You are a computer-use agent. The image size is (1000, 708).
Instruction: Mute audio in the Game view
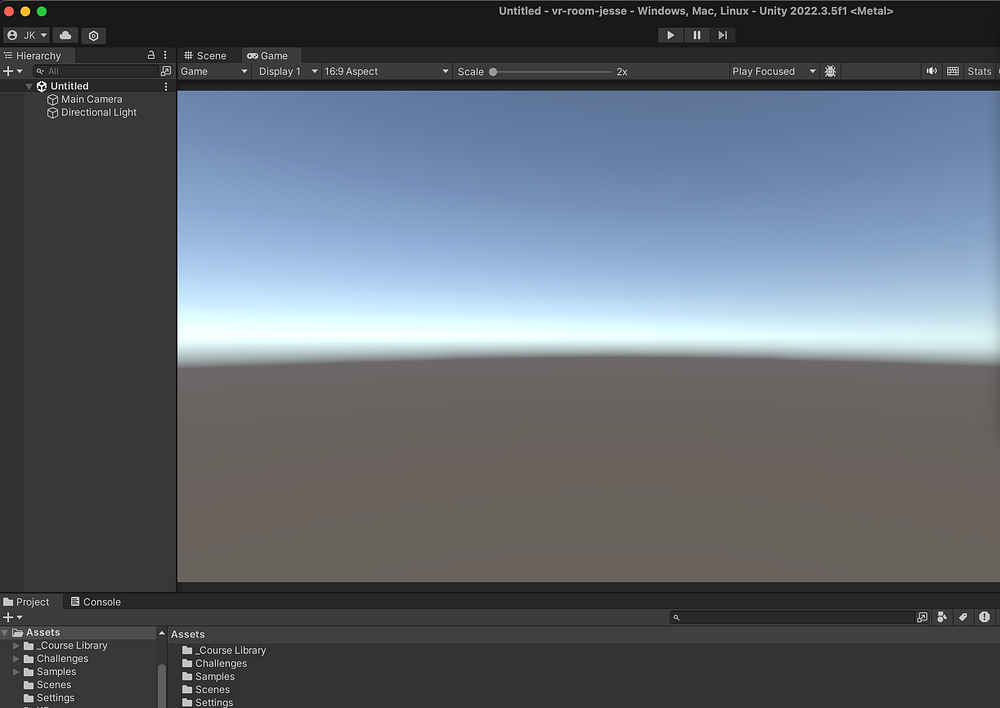pos(931,71)
